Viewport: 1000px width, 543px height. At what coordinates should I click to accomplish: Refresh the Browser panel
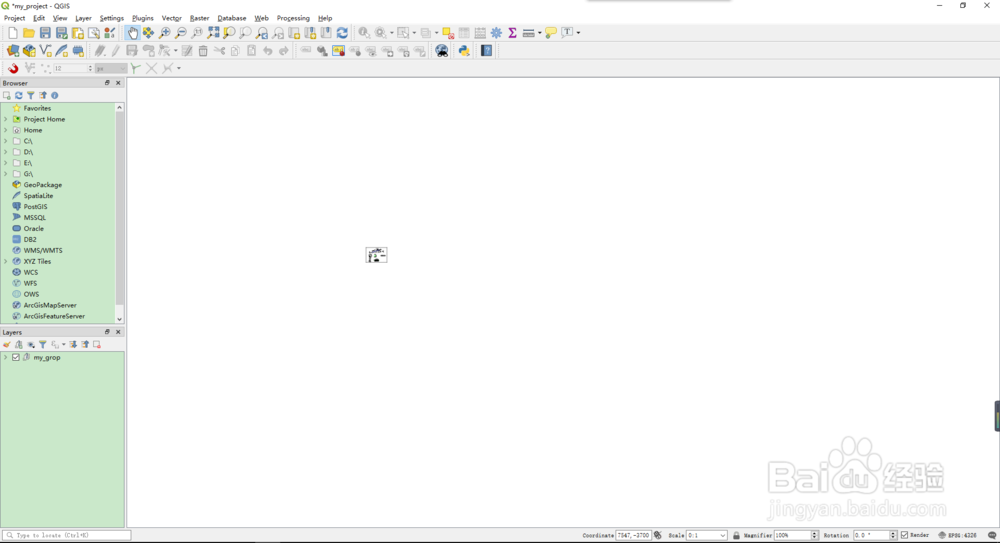coord(18,95)
